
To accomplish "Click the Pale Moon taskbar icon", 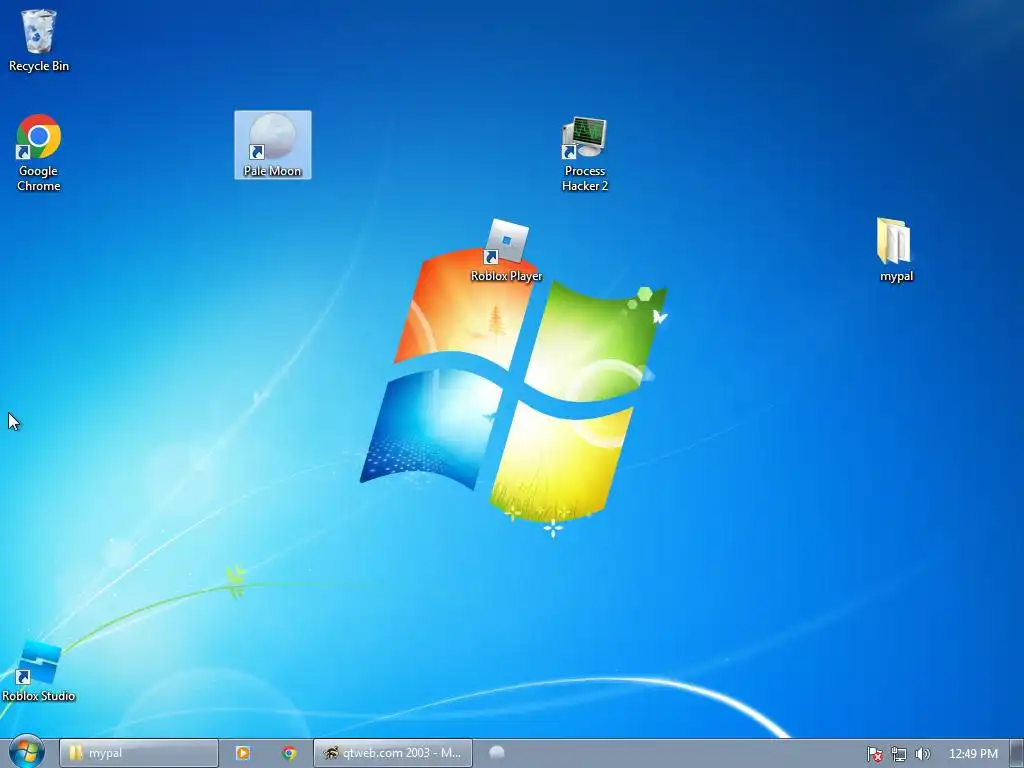I will (496, 753).
